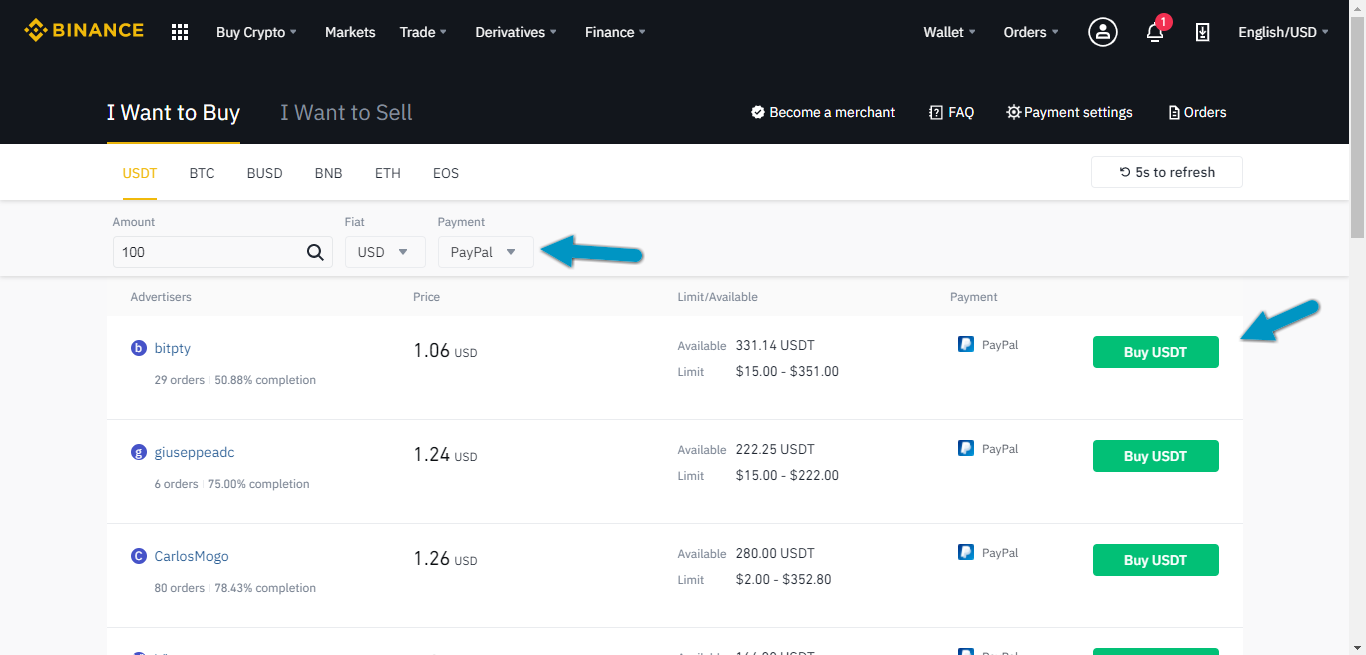1366x655 pixels.
Task: Select the BTC coin tab
Action: 202,173
